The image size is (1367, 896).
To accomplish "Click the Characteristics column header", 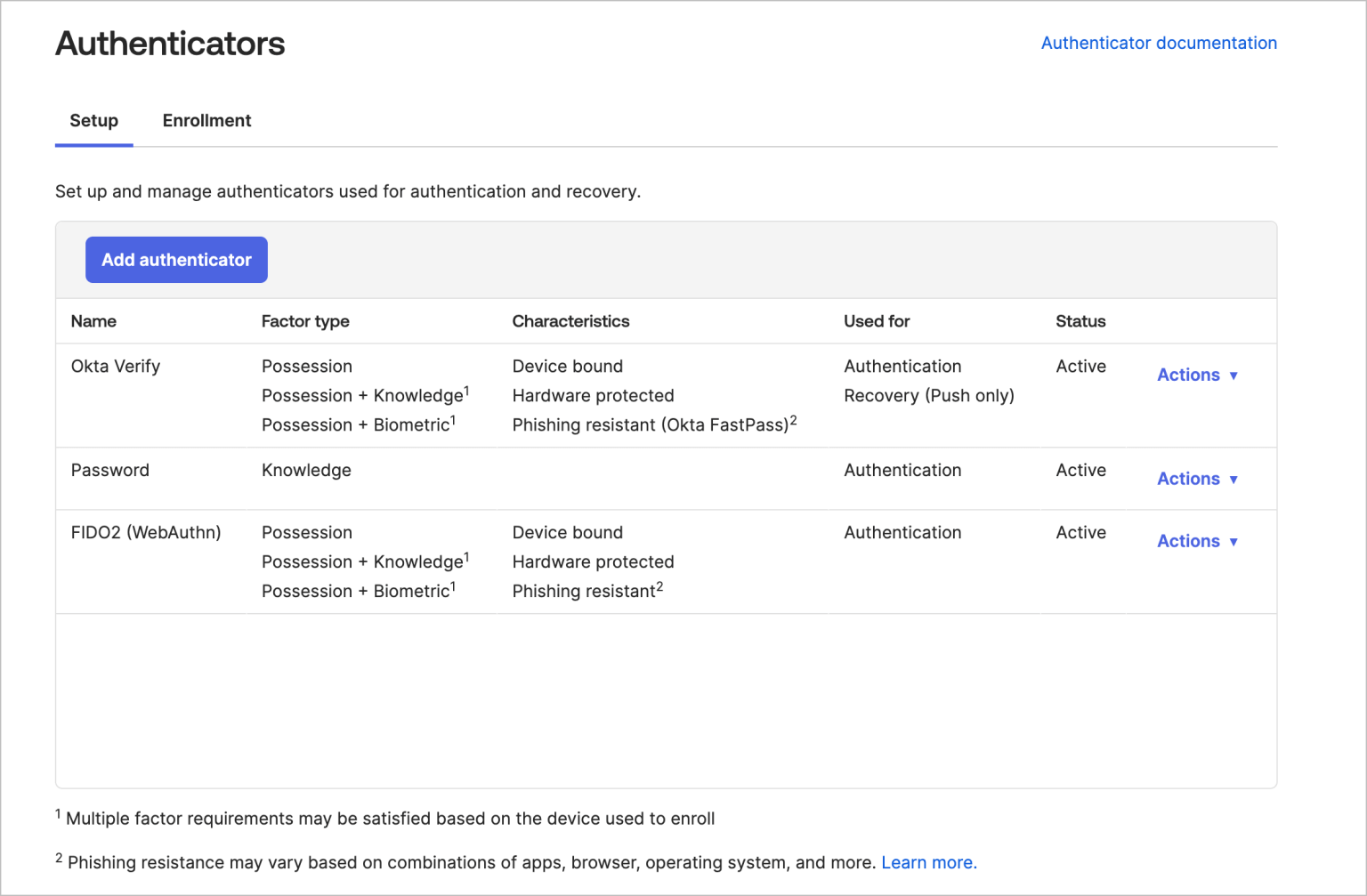I will coord(570,320).
